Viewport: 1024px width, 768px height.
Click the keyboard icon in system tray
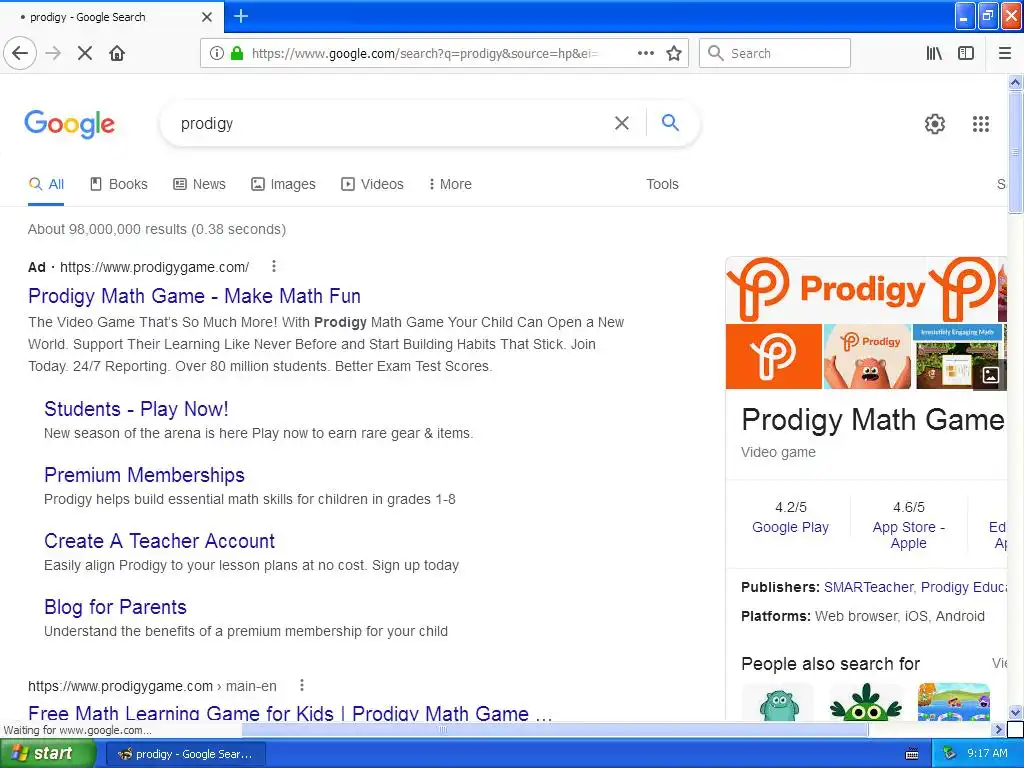tap(912, 754)
